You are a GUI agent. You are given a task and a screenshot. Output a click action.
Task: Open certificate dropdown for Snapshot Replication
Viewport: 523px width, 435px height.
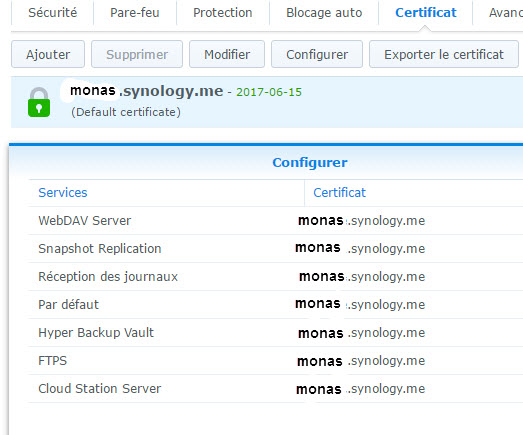[x=360, y=249]
